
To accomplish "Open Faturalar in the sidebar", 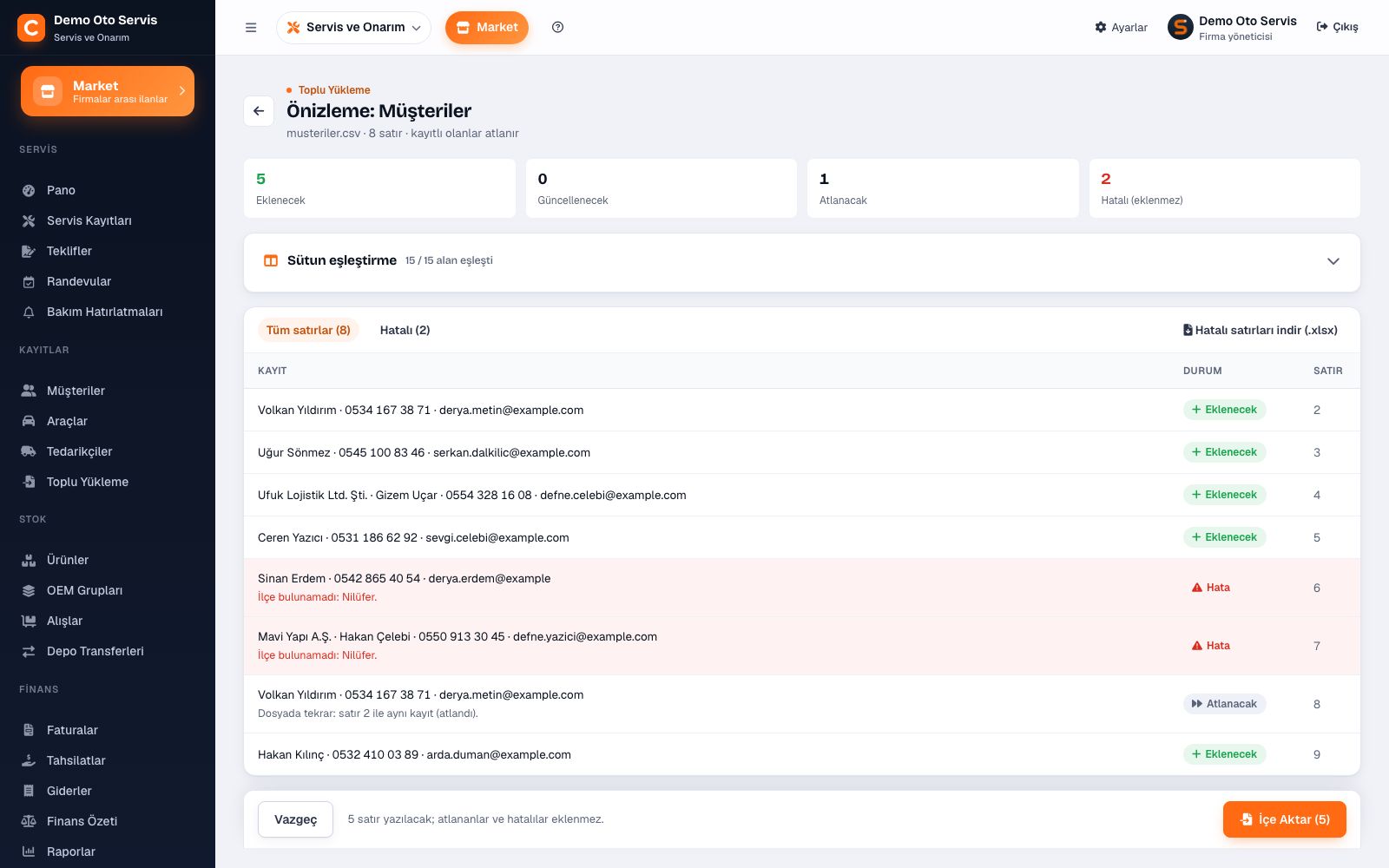I will click(108, 730).
